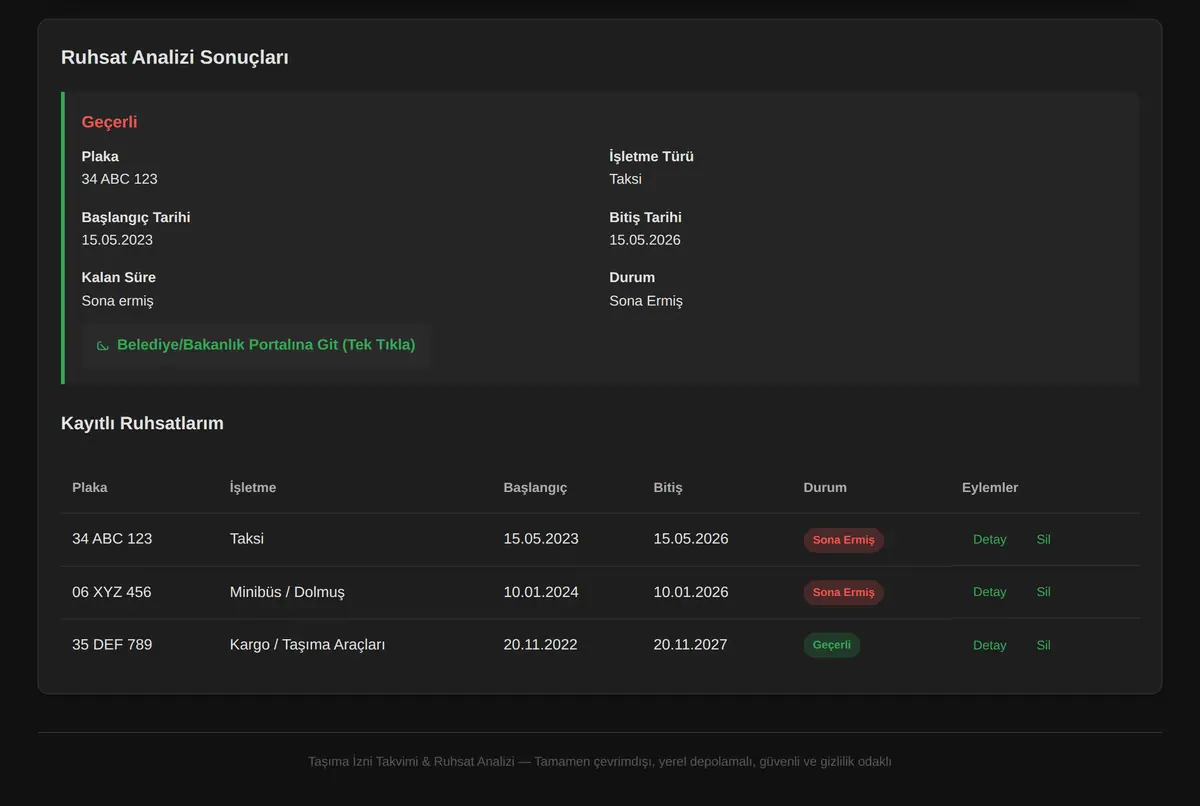Click the Sona Ermiş badge for 06 XYZ 456
The width and height of the screenshot is (1200, 806).
843,592
